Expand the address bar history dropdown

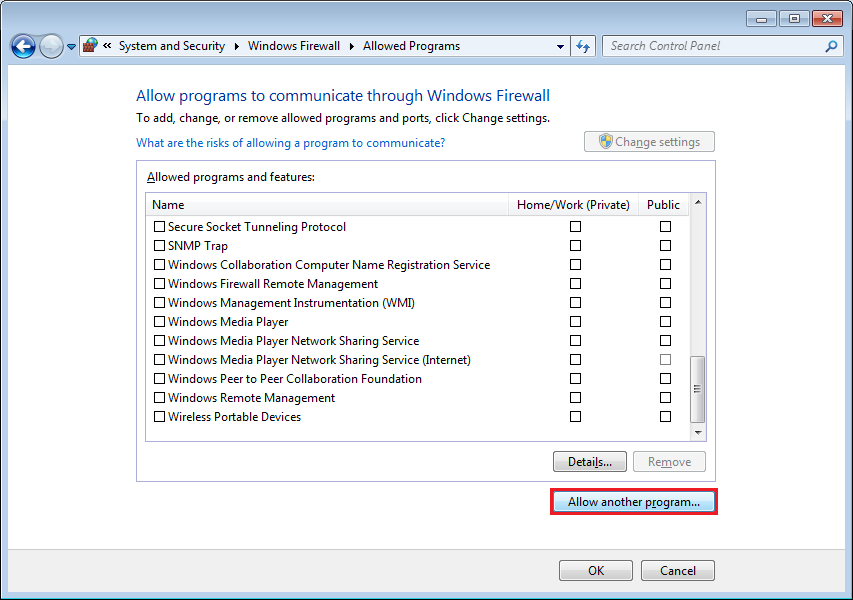pyautogui.click(x=560, y=46)
